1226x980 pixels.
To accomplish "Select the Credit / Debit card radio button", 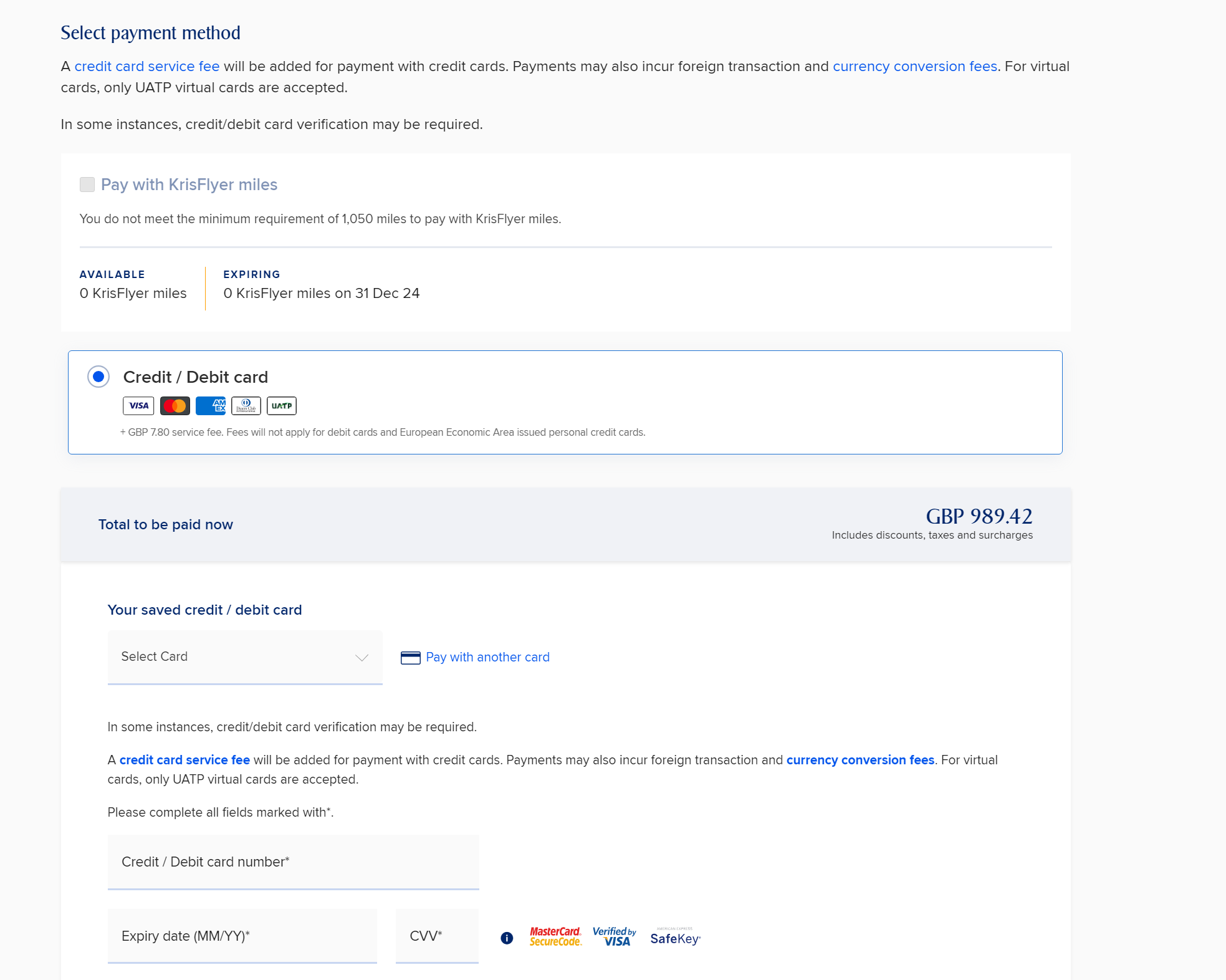I will [98, 377].
